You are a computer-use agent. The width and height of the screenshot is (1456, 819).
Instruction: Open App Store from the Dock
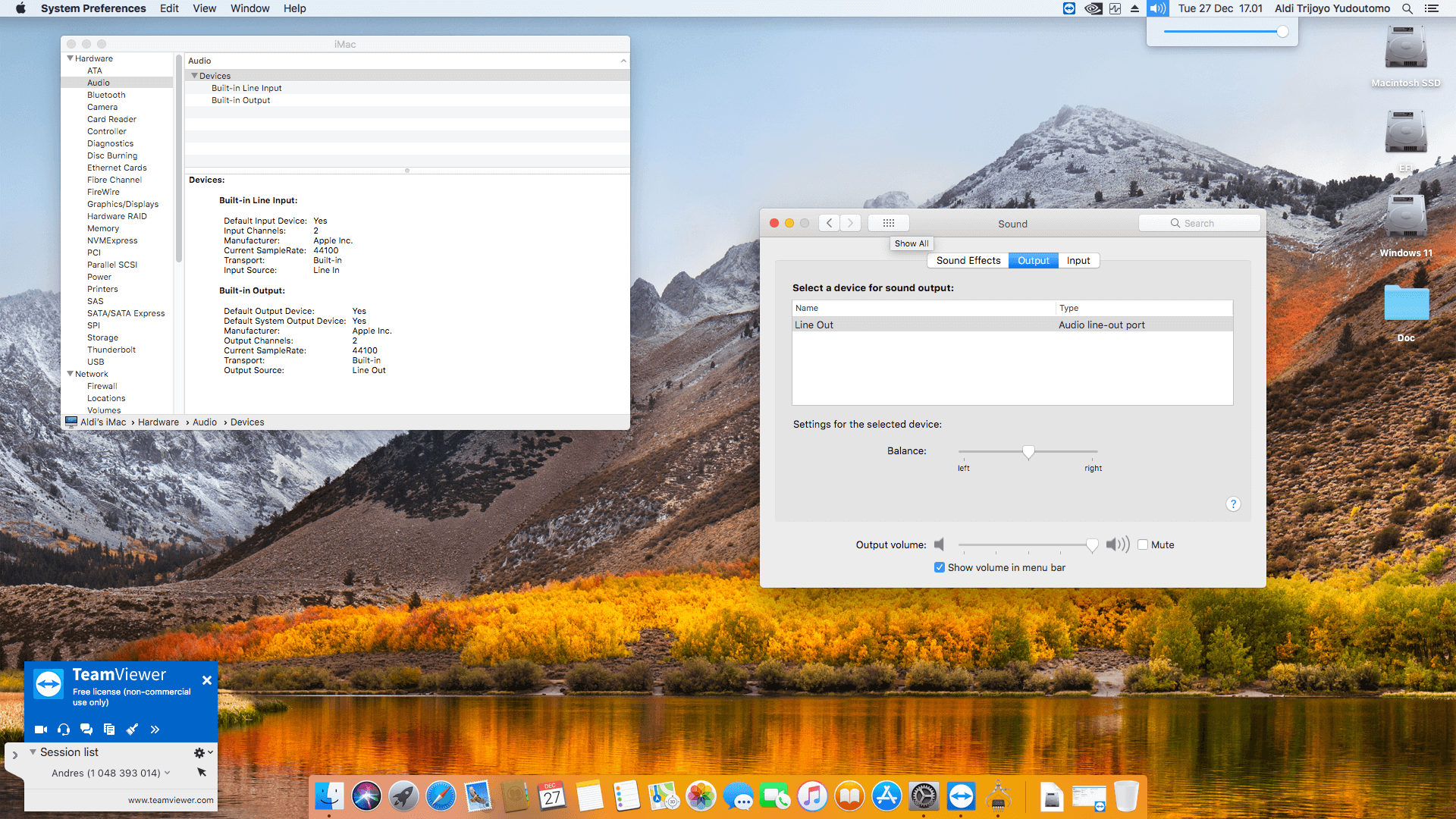[x=886, y=796]
